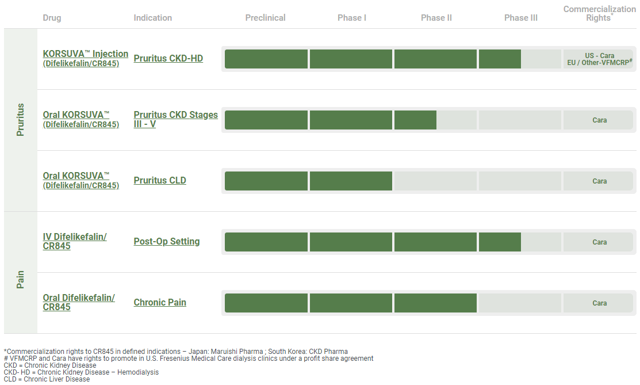The image size is (640, 385).
Task: Click the Phase III column header
Action: pos(521,18)
